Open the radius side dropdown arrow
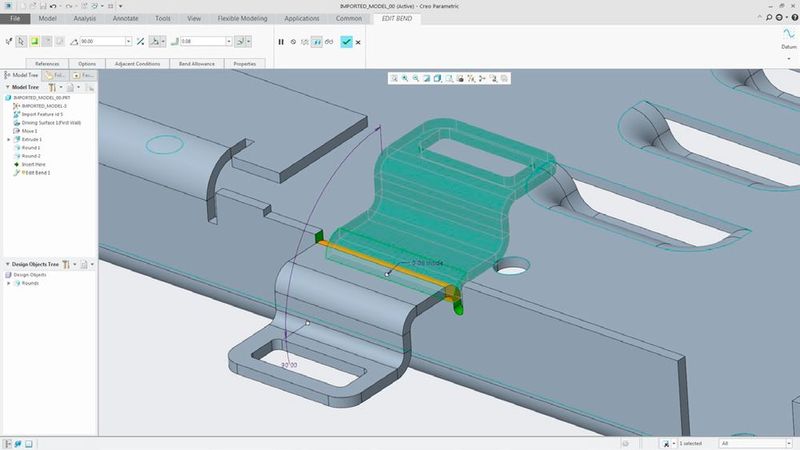 pyautogui.click(x=248, y=41)
